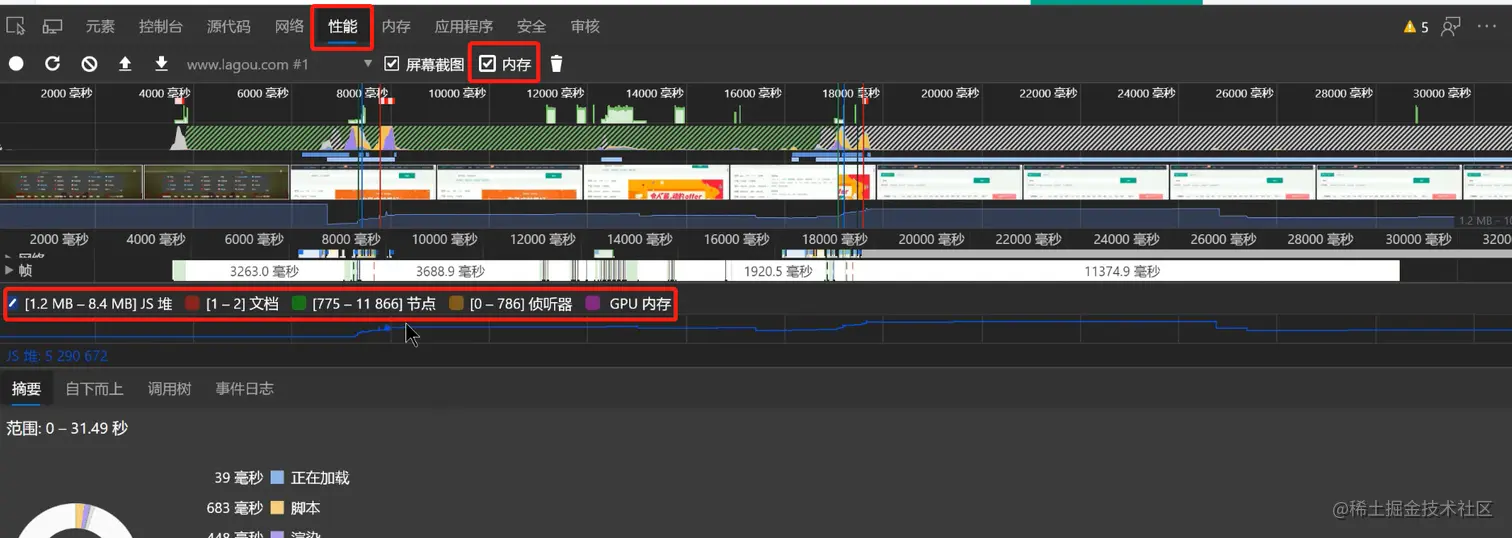Switch to the 自下而上 tab
This screenshot has height=538, width=1512.
click(x=95, y=389)
